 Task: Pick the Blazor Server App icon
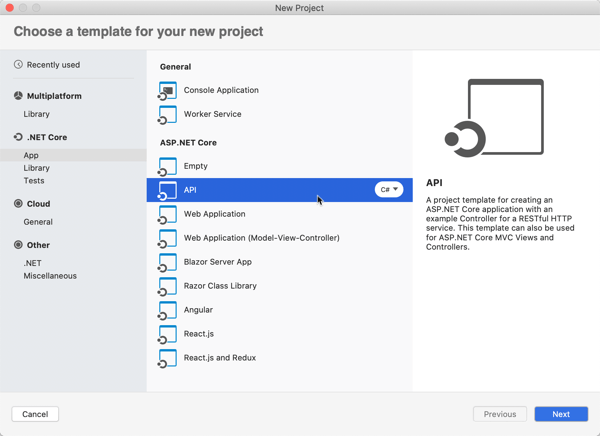[168, 262]
